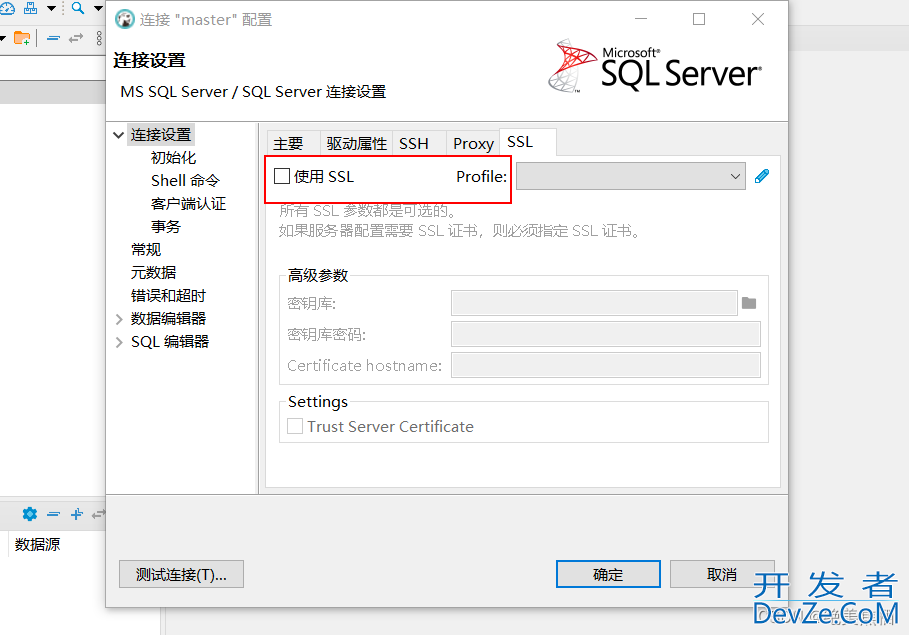Select Shell 命令 in settings tree
Screen dimensions: 909x635
[186, 181]
